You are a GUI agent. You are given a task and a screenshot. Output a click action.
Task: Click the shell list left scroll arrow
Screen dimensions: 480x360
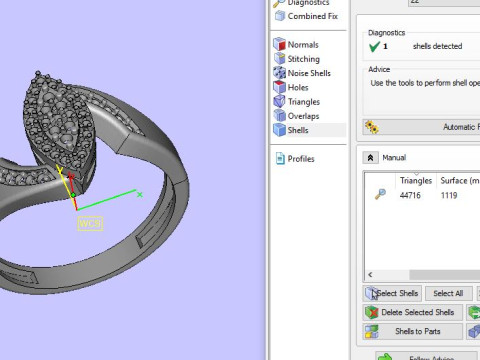point(370,275)
